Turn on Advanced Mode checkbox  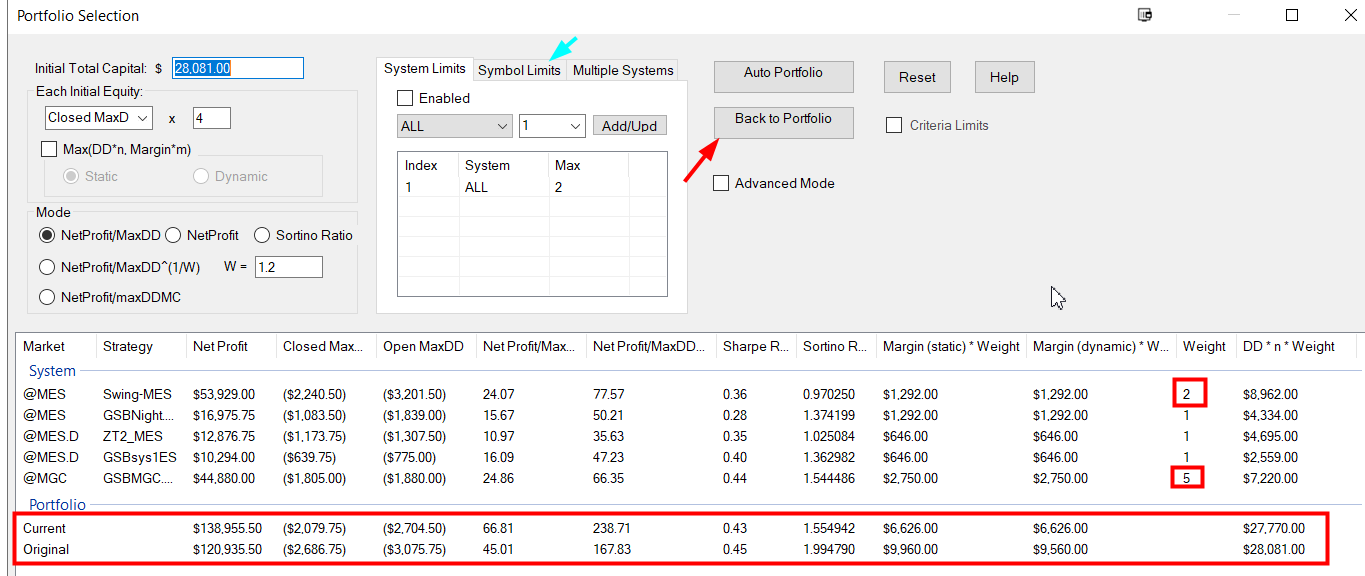click(x=721, y=183)
